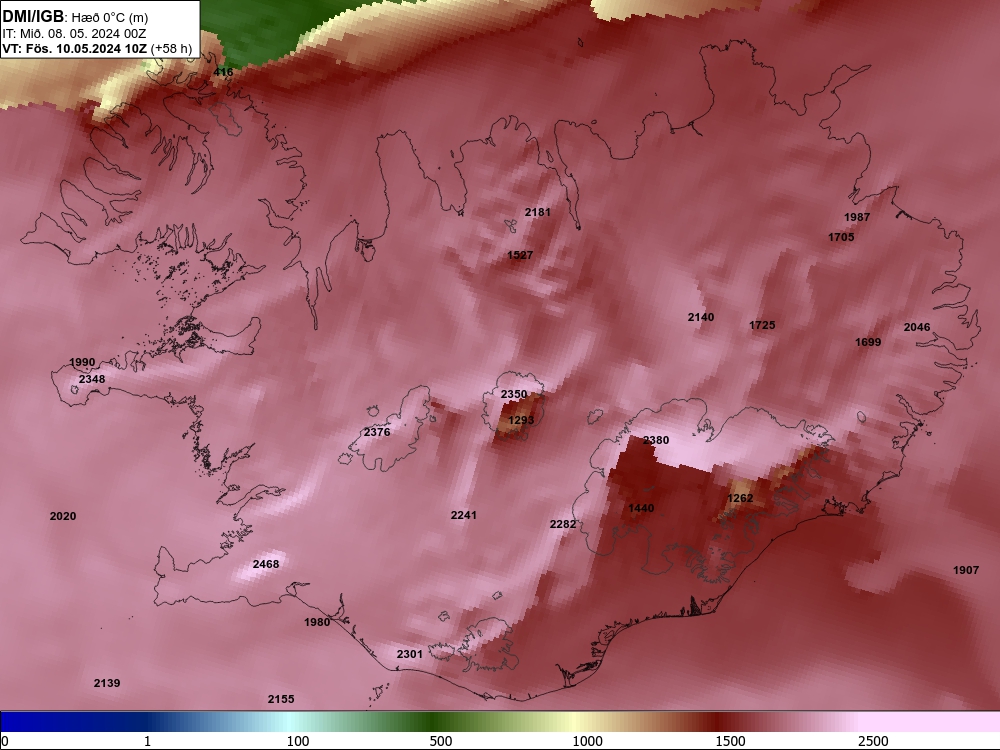Click the 2350 glacier value

(x=514, y=395)
